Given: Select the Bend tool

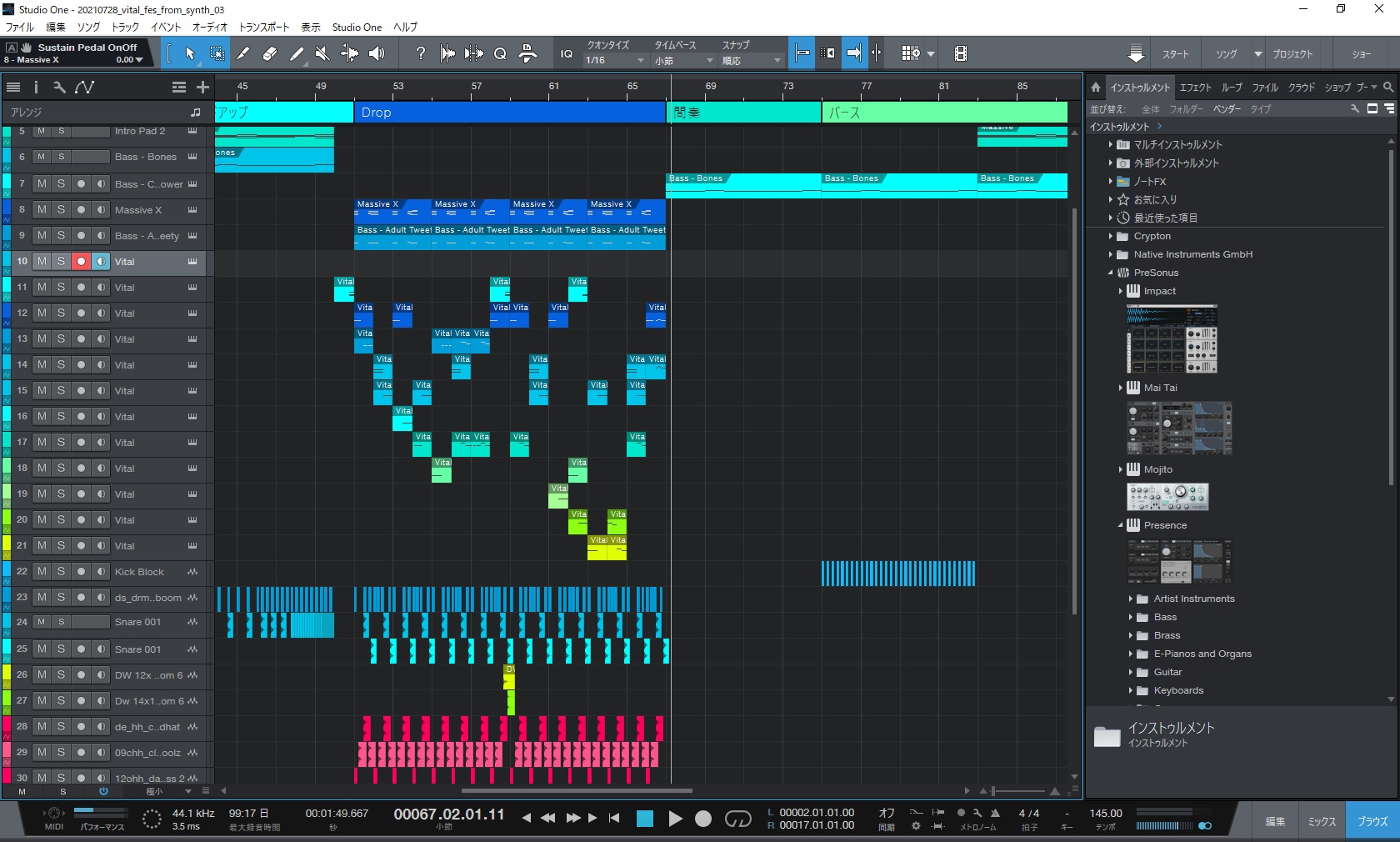Looking at the screenshot, I should pos(350,53).
